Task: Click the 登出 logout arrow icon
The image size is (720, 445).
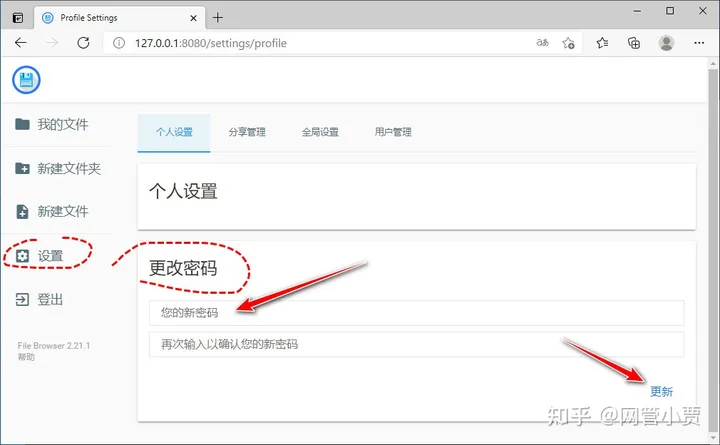Action: tap(22, 299)
